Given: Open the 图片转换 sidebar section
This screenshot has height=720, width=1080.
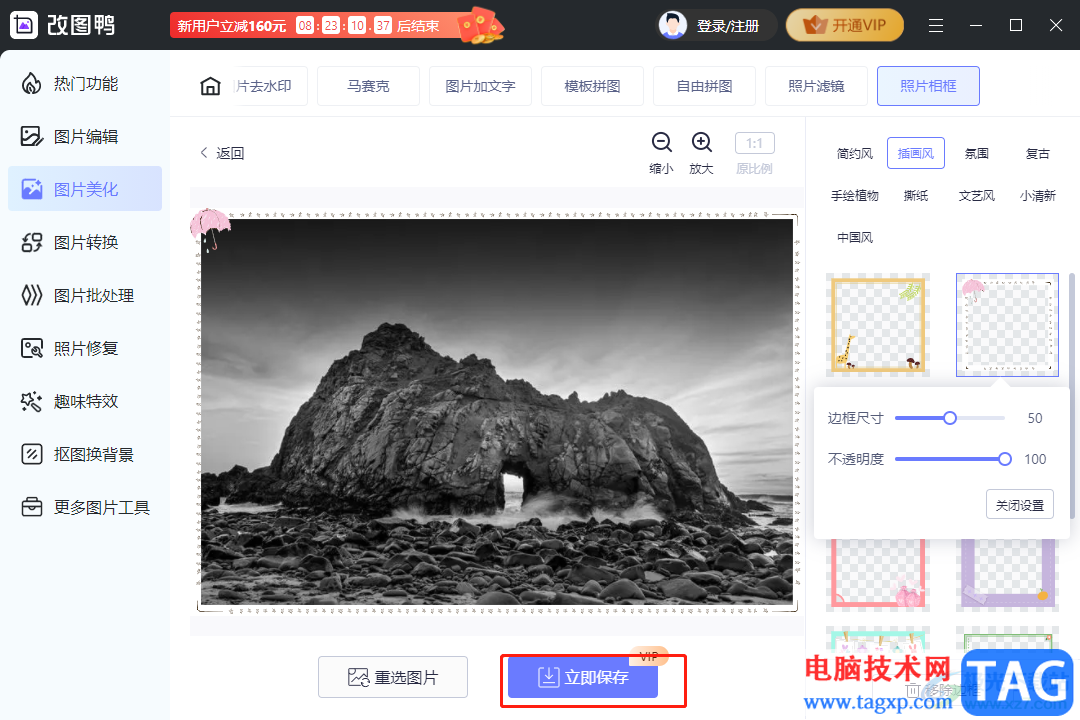Looking at the screenshot, I should (x=85, y=243).
